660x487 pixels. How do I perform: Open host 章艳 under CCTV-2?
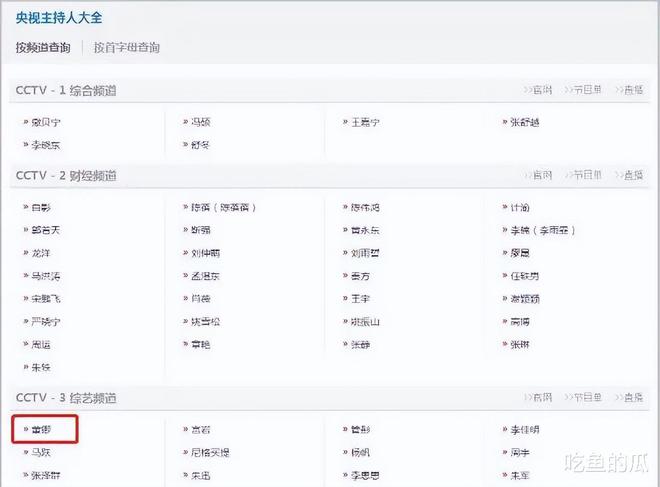click(201, 345)
